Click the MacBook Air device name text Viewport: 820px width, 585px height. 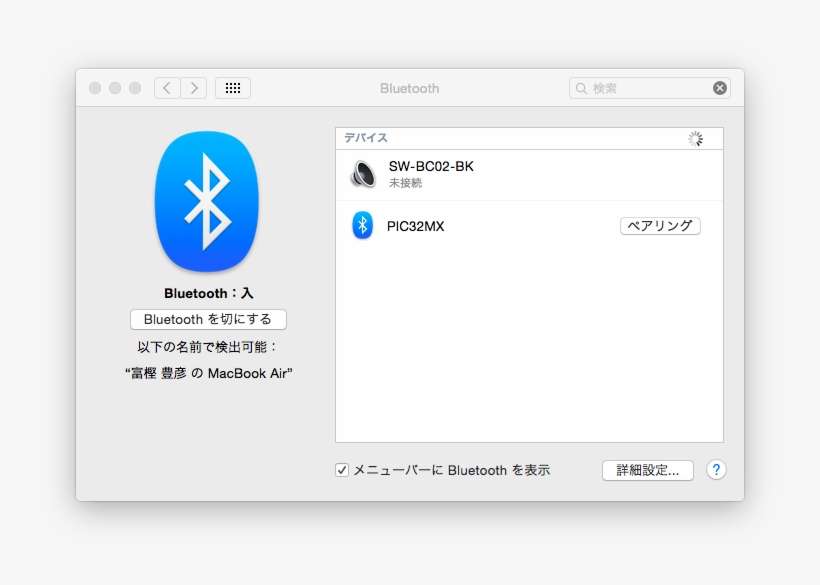[207, 371]
